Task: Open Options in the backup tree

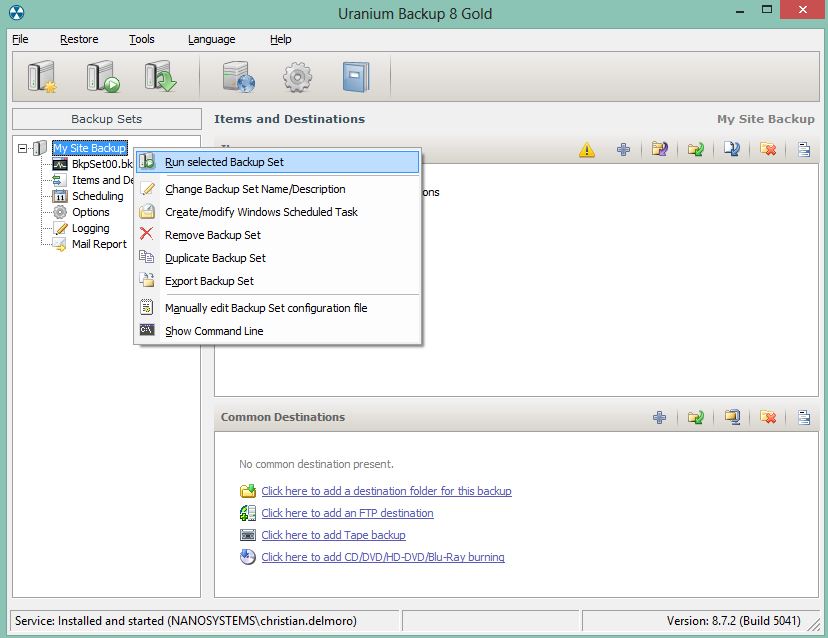Action: (91, 212)
